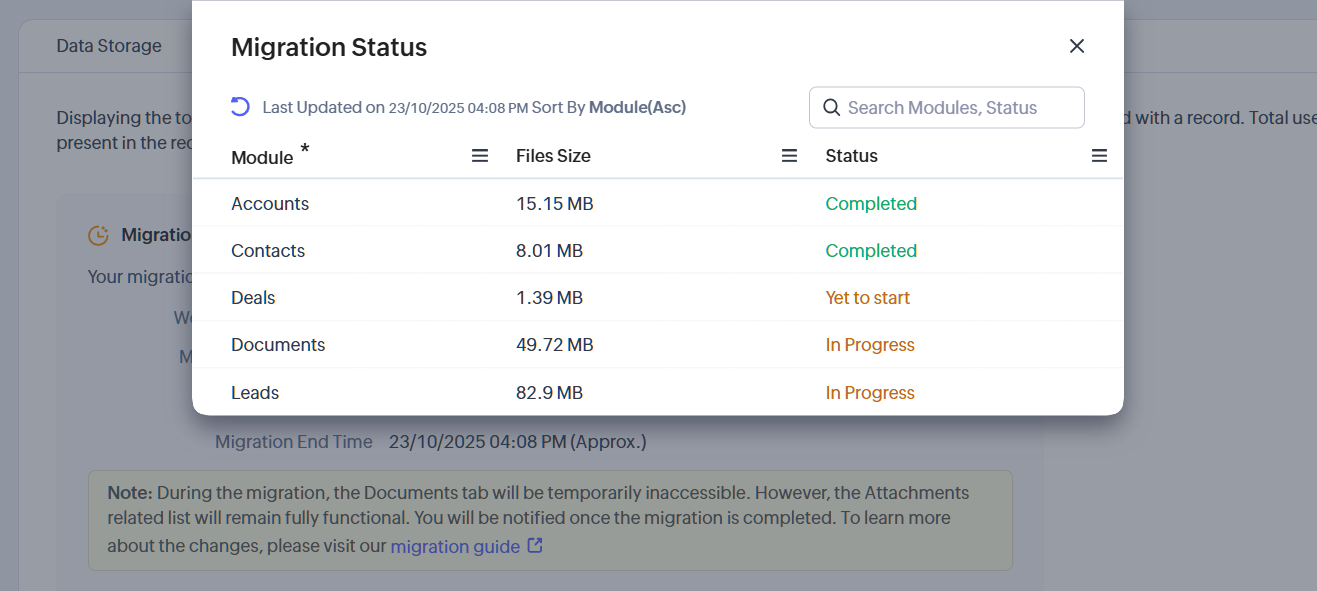Click the magnifier icon in search box
Image resolution: width=1317 pixels, height=591 pixels.
pos(830,108)
